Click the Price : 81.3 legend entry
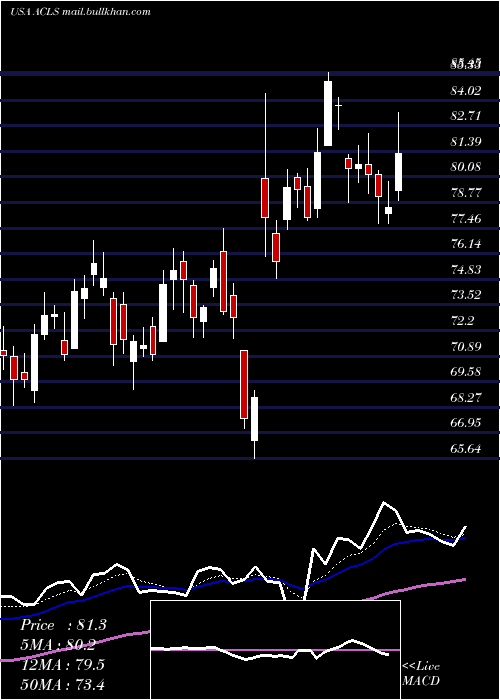500x700 pixels. coord(63,625)
